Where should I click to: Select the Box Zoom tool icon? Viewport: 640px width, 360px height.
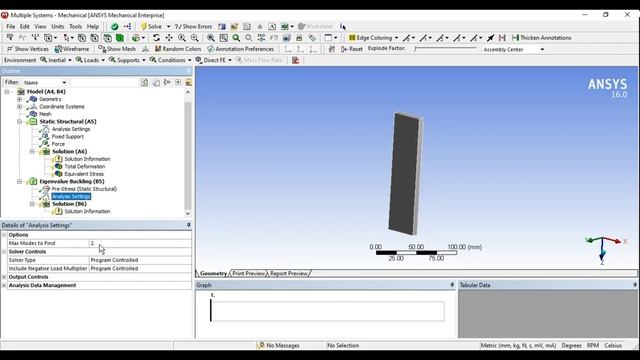[195, 38]
